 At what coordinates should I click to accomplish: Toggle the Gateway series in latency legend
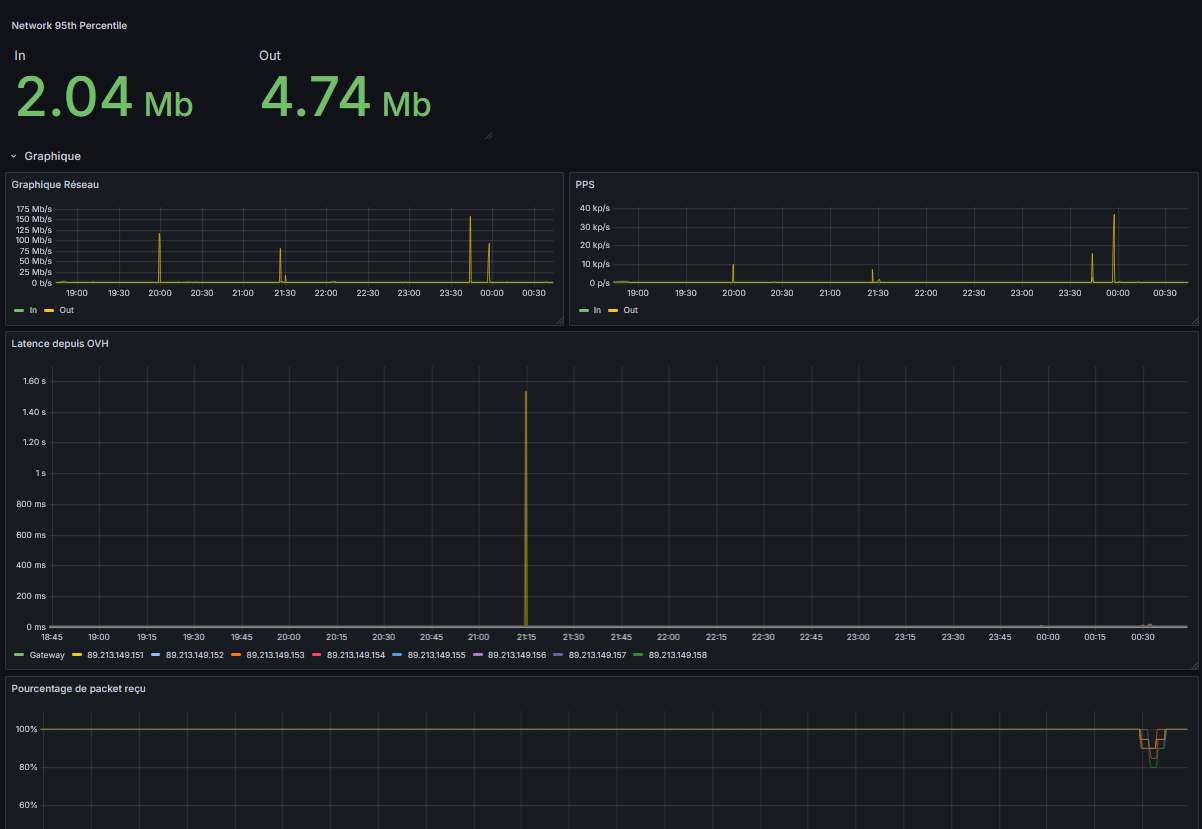click(47, 655)
